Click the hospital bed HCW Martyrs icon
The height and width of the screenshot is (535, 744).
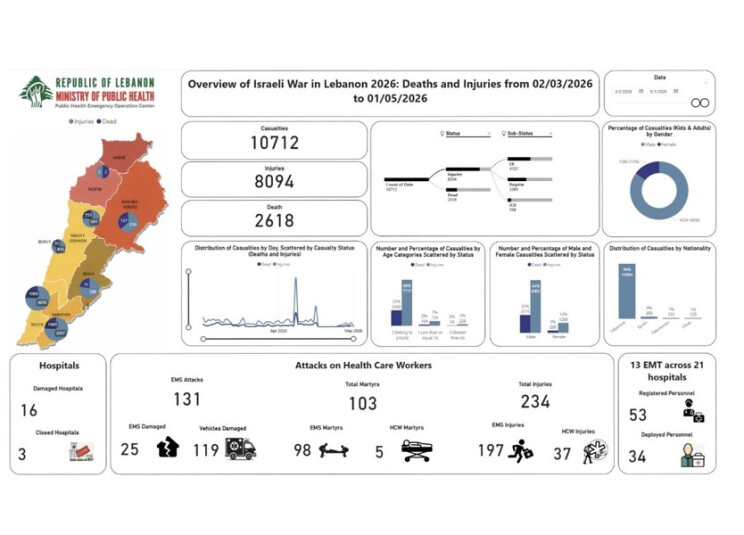pos(417,450)
